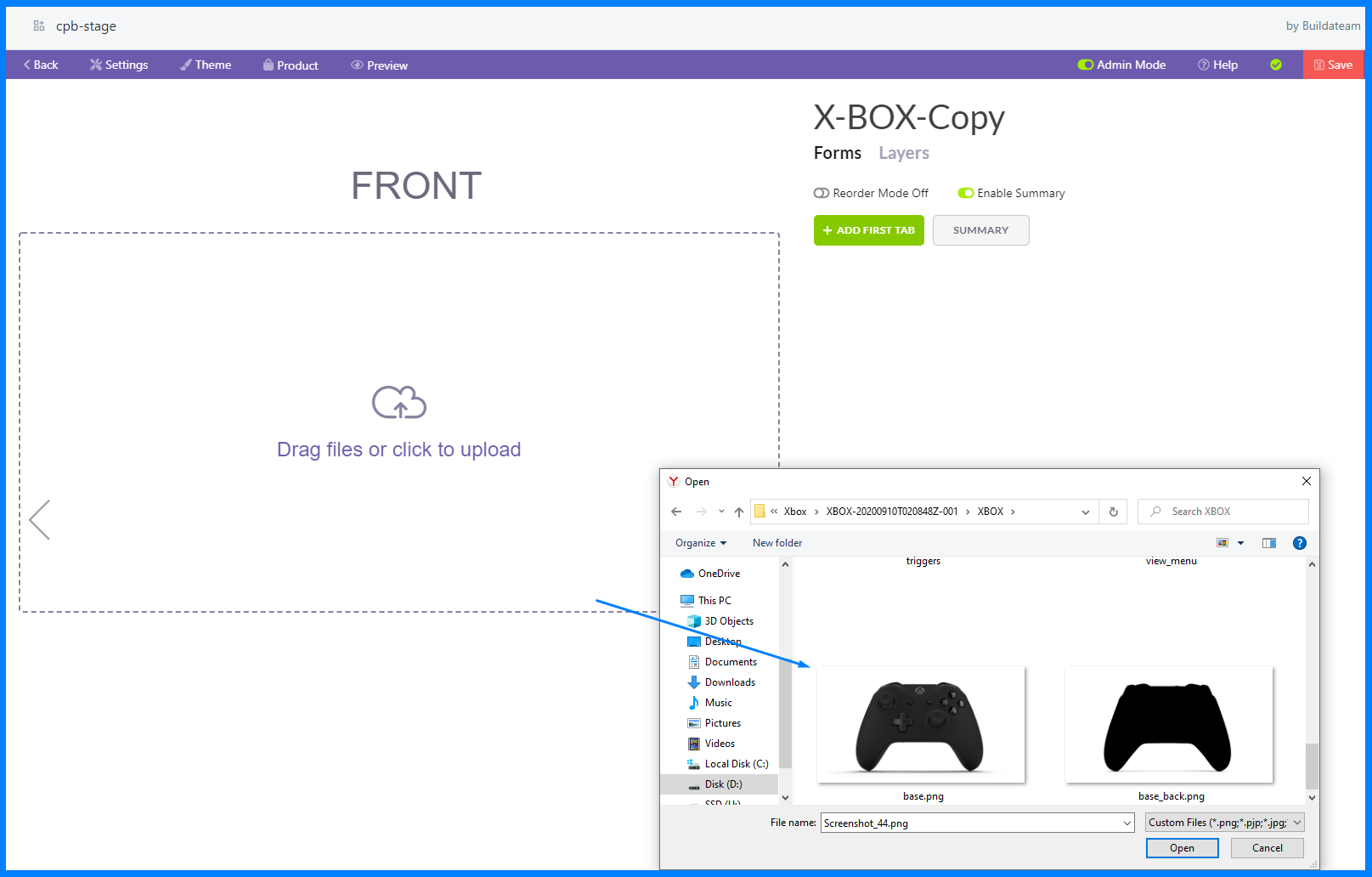
Task: Click the Change view icon
Action: (1222, 543)
